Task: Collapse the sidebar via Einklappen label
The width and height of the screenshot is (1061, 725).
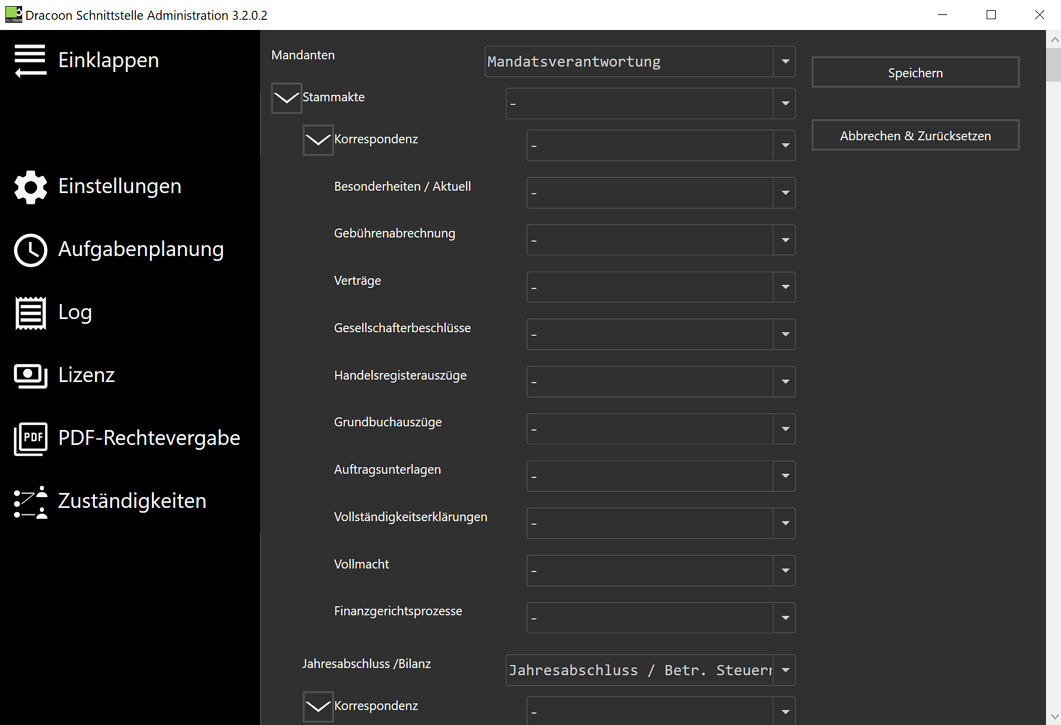Action: click(x=108, y=60)
